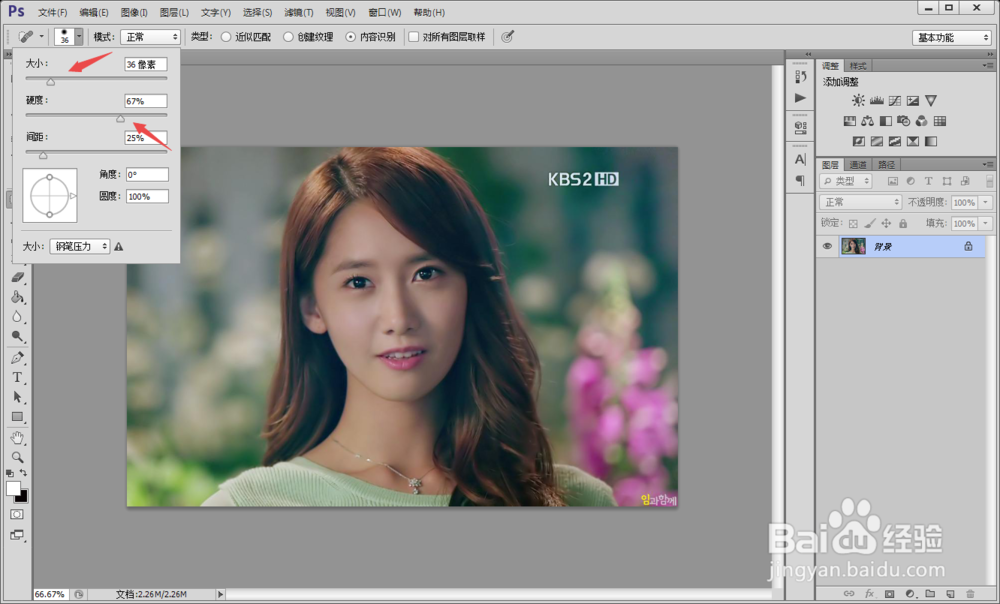Click the 间距 spacing slider handle
Viewport: 1000px width, 604px height.
point(43,155)
